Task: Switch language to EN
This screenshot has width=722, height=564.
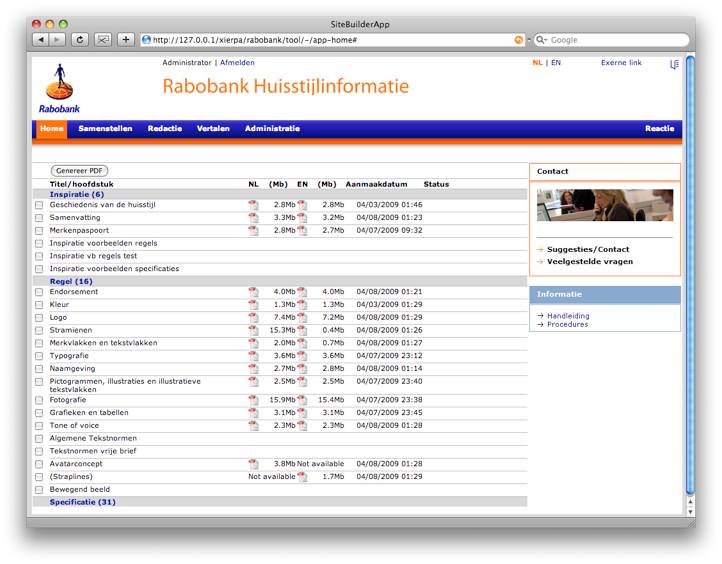Action: click(556, 63)
